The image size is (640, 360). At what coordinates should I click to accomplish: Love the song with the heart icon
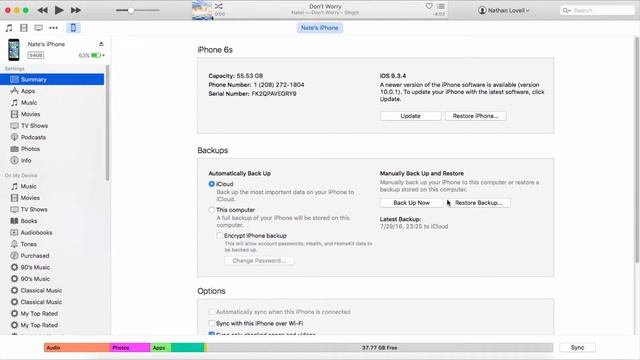[429, 6]
